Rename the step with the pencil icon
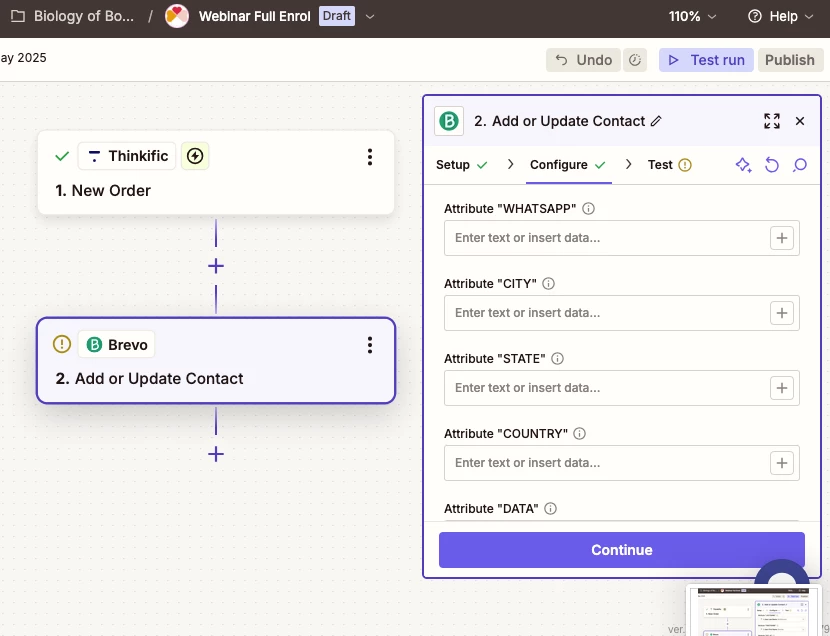 click(x=656, y=121)
